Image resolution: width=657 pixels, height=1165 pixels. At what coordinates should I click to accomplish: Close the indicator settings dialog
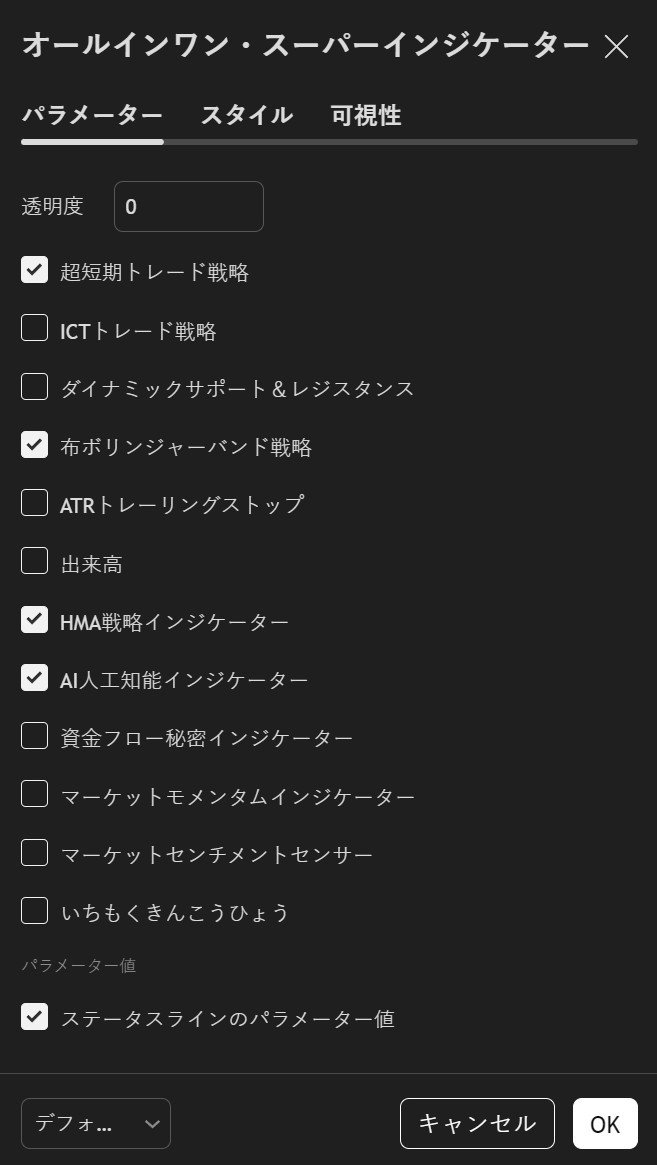(x=616, y=46)
